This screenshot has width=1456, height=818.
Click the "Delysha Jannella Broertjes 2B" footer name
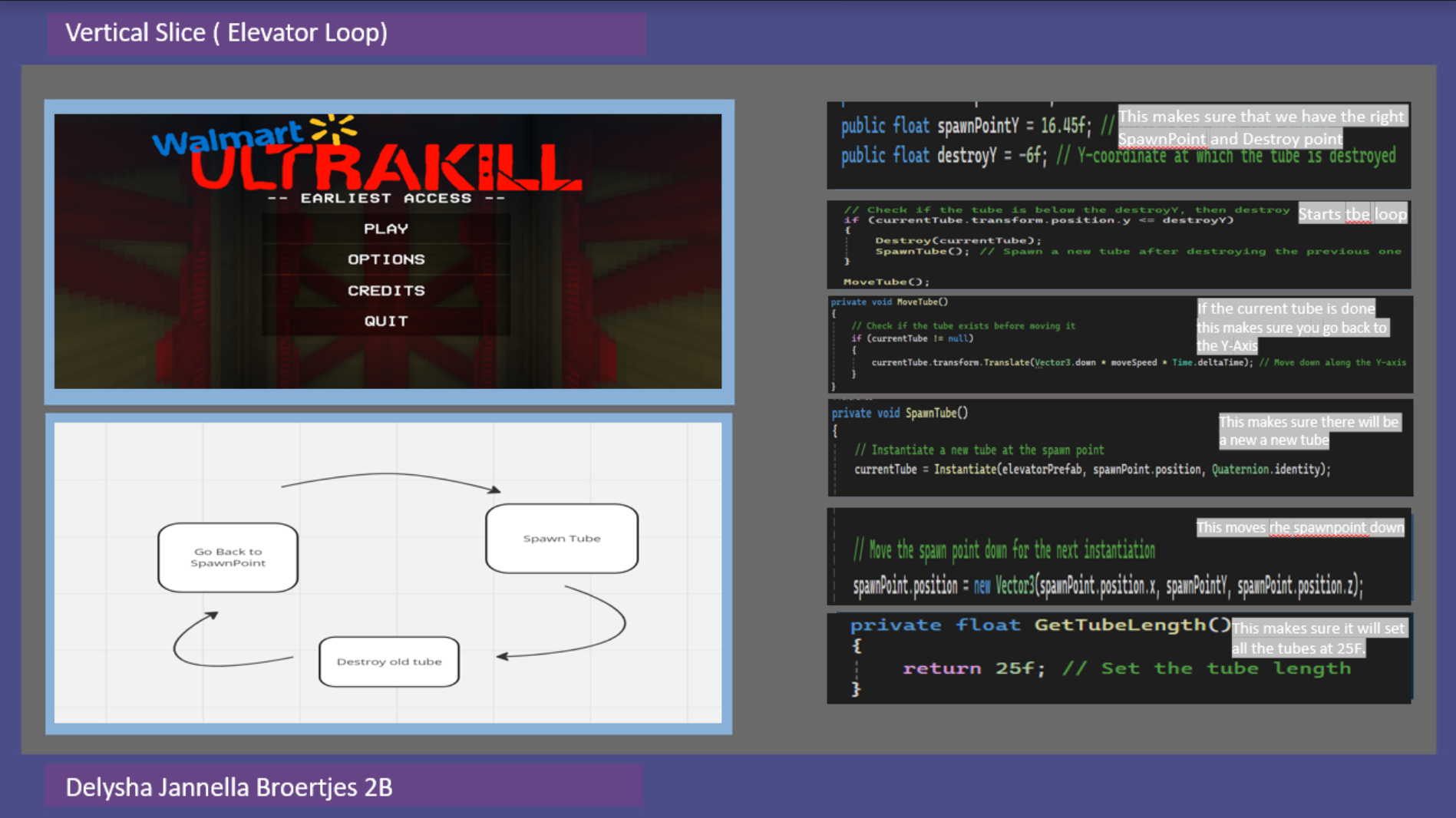tap(229, 787)
